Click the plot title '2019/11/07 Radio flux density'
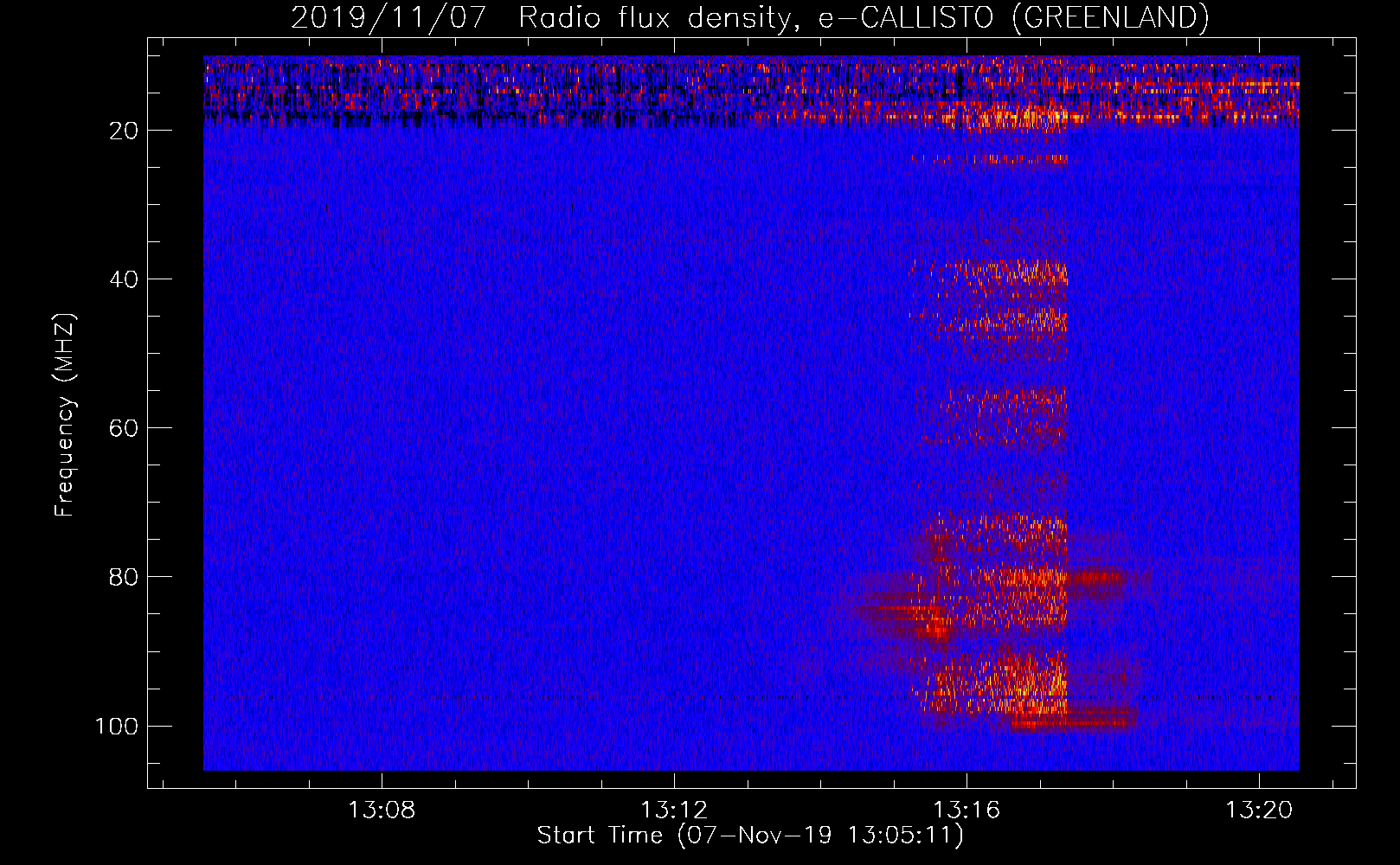Image resolution: width=1400 pixels, height=865 pixels. (749, 17)
